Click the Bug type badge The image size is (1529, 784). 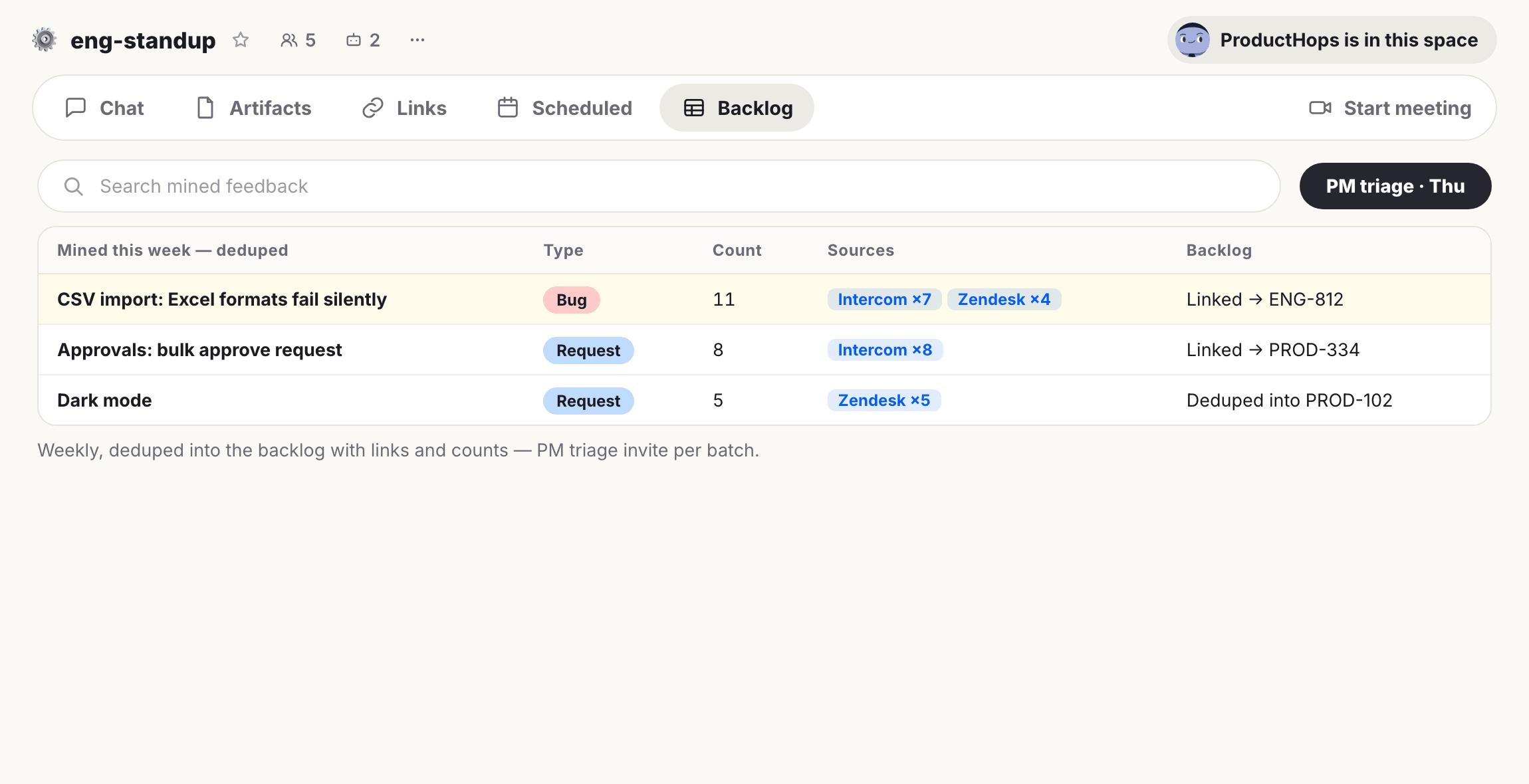point(572,300)
